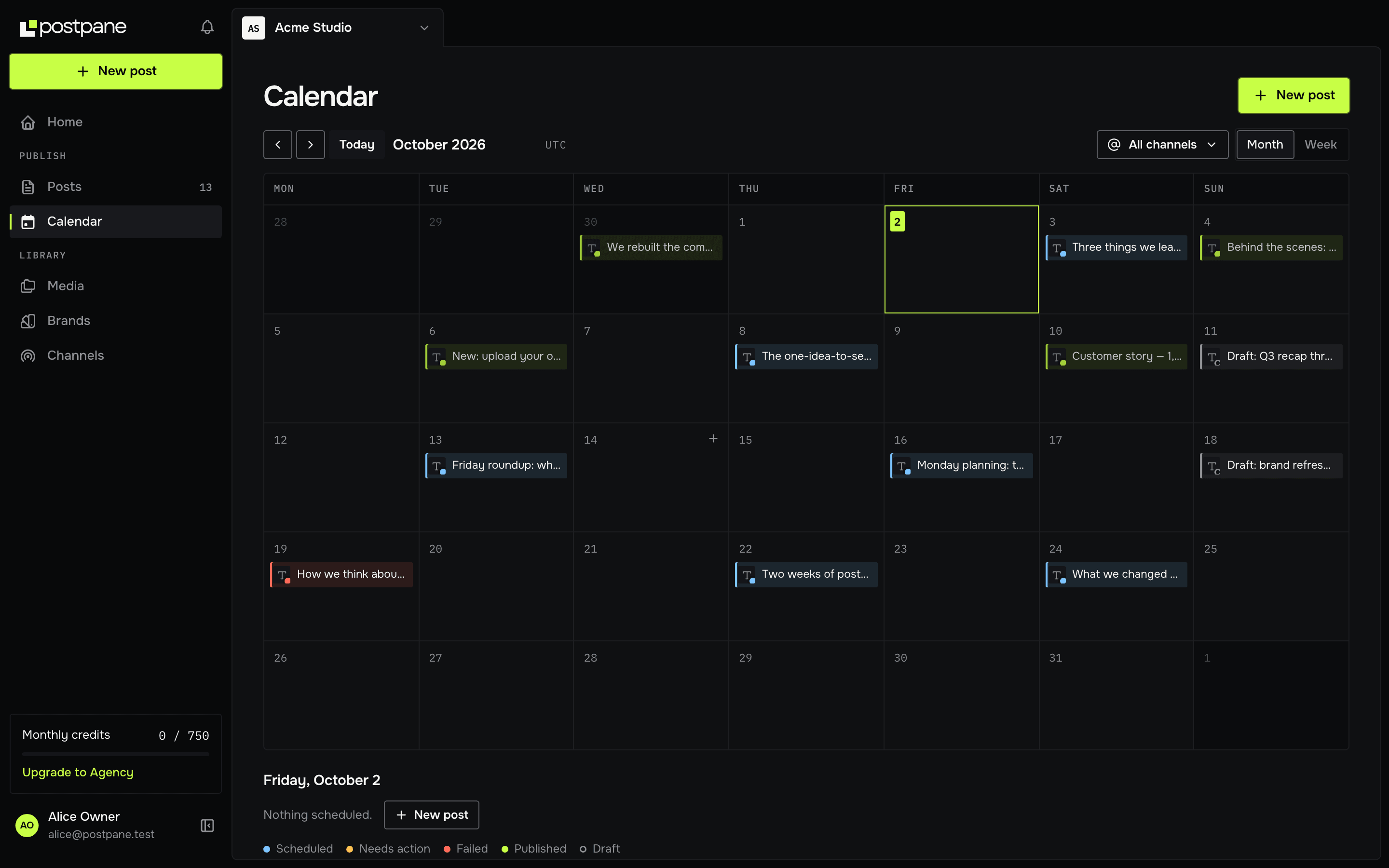
Task: Open 'Two weeks of post...' post
Action: (806, 575)
